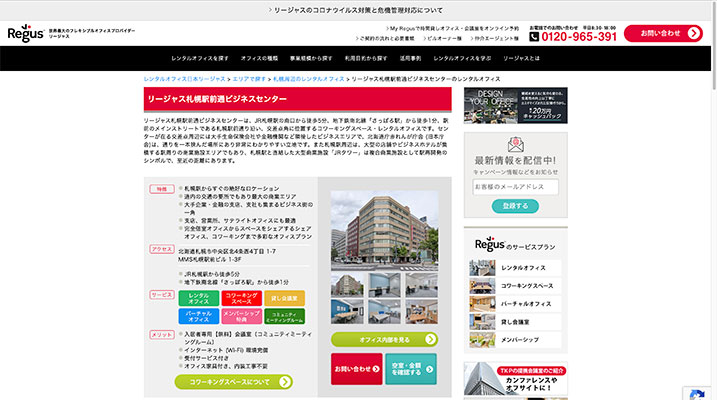Open バーチャルオフィス in the service plan list
Image resolution: width=717 pixels, height=400 pixels.
[x=515, y=304]
